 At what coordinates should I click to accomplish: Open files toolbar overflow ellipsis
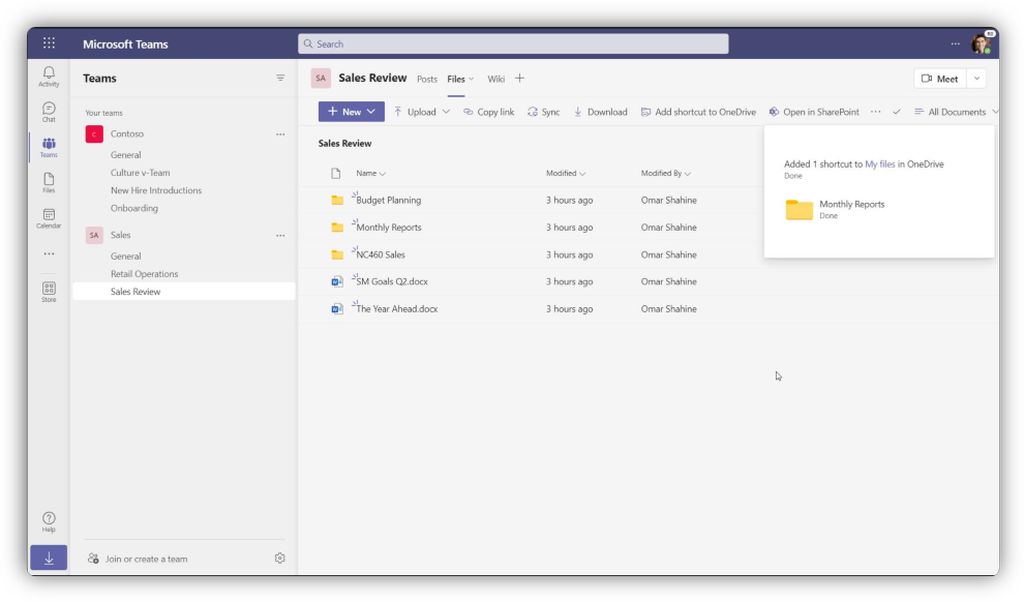(876, 112)
